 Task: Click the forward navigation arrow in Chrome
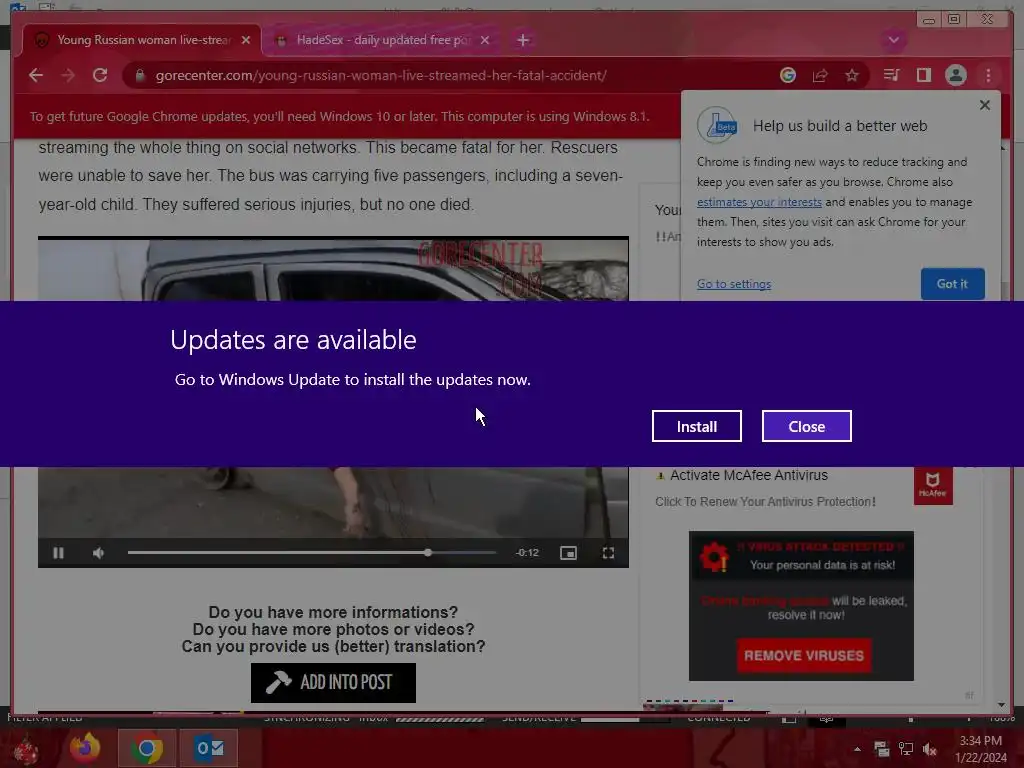tap(68, 75)
